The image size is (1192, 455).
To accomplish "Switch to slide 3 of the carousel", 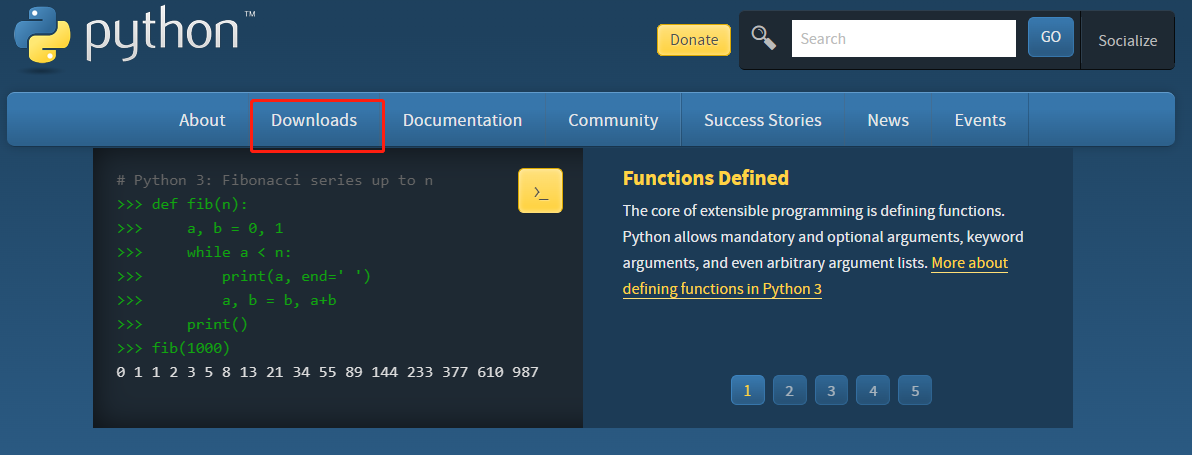I will pyautogui.click(x=831, y=391).
